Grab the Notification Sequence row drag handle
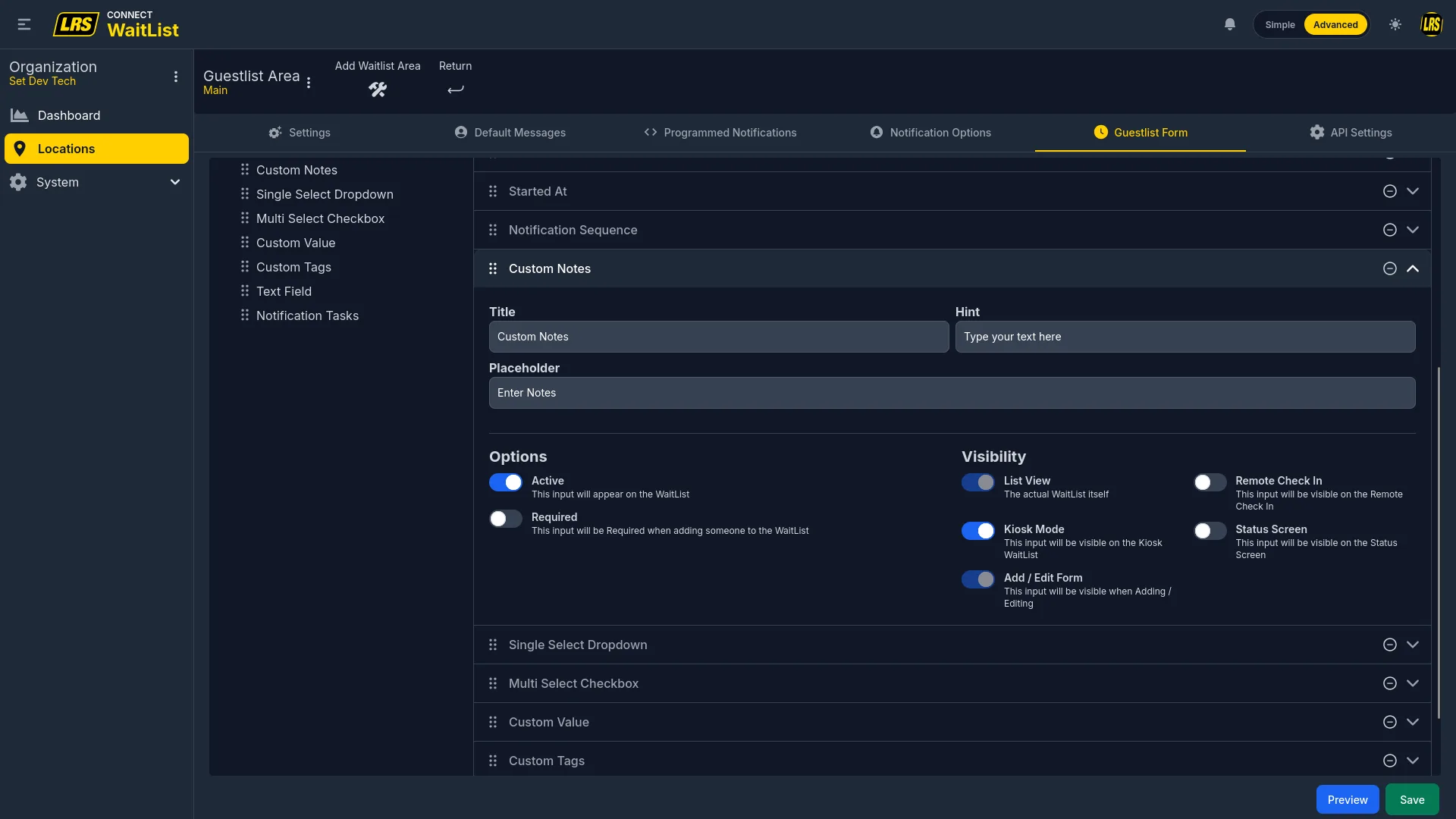The width and height of the screenshot is (1456, 819). tap(493, 230)
